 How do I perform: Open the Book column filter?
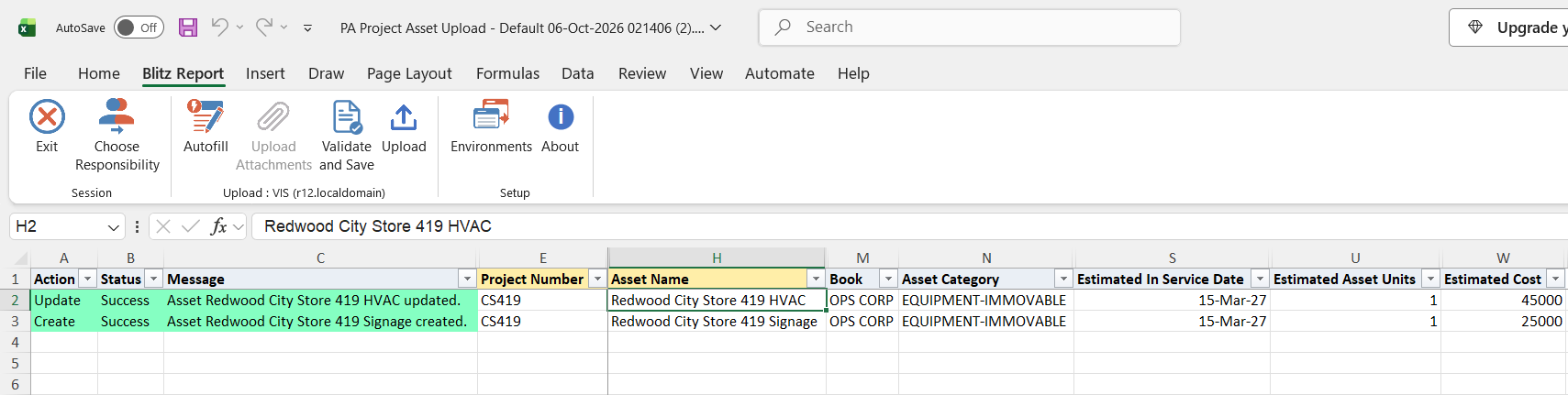click(888, 279)
